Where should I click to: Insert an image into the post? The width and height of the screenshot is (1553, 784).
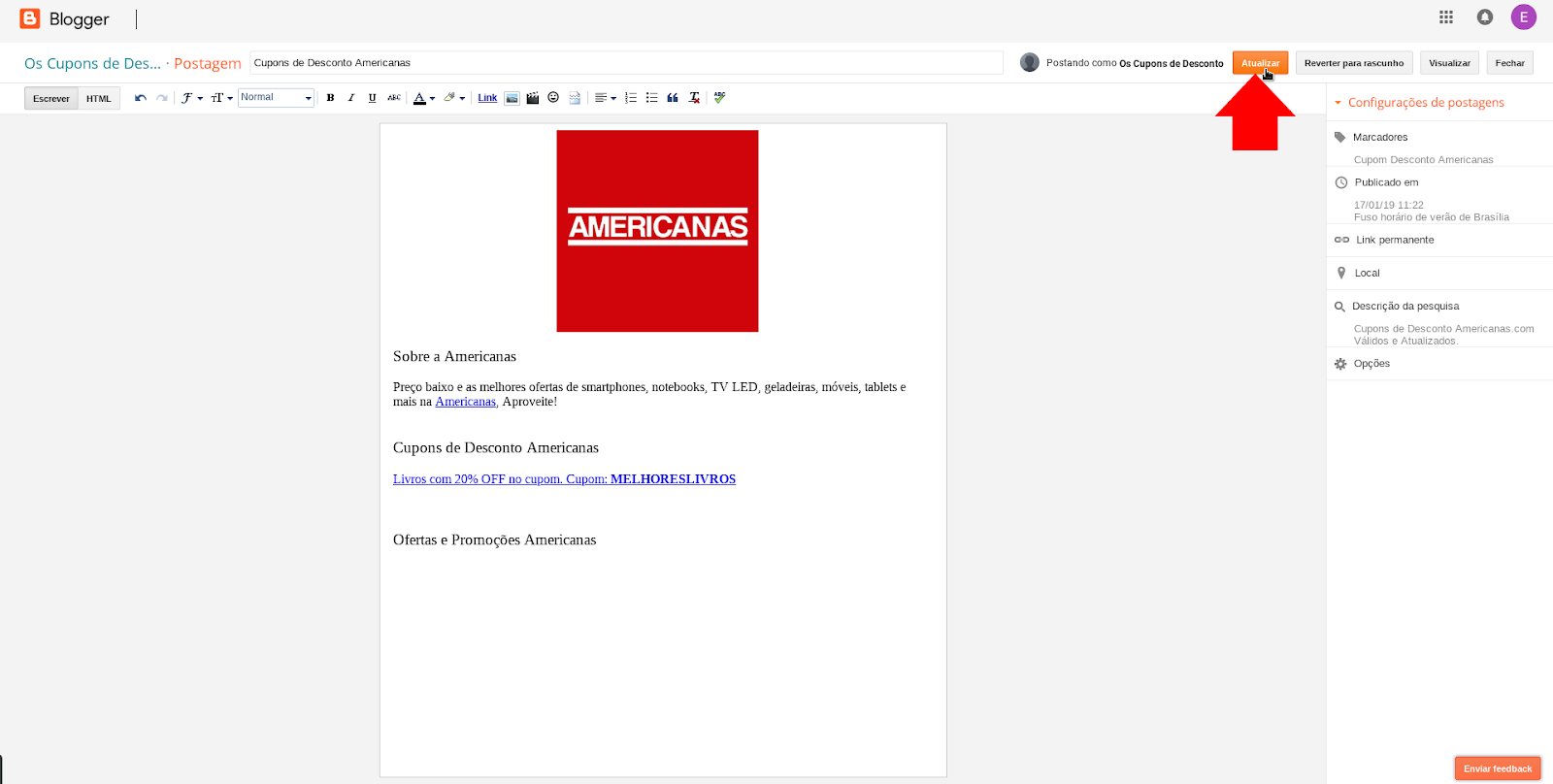pos(512,98)
